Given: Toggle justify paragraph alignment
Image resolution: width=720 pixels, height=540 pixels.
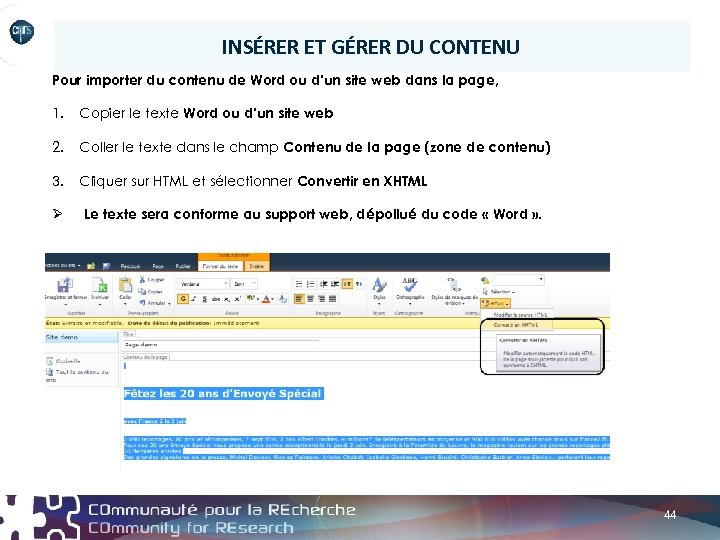Looking at the screenshot, I should pyautogui.click(x=332, y=299).
